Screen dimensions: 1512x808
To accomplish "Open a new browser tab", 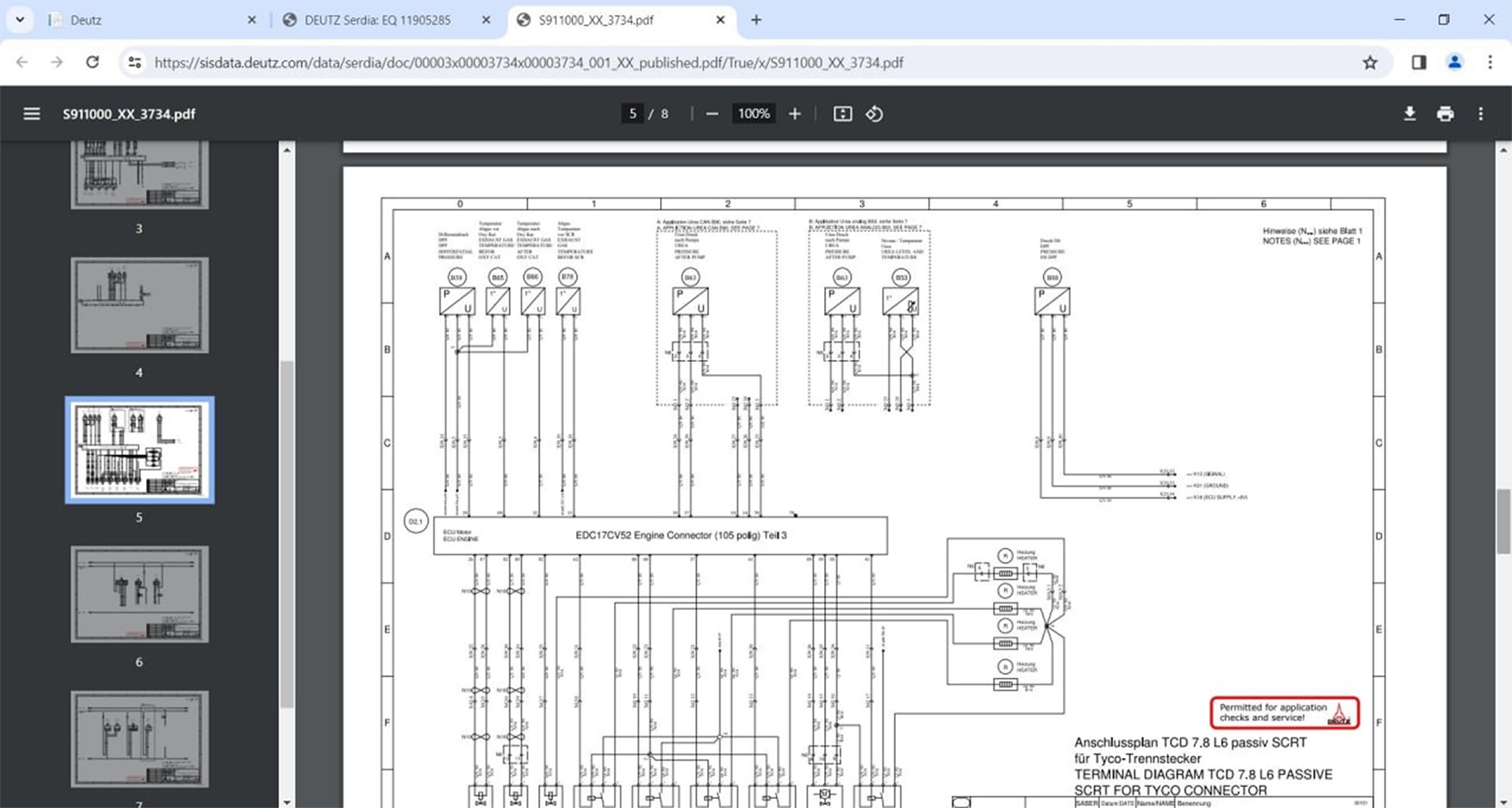I will coord(756,20).
